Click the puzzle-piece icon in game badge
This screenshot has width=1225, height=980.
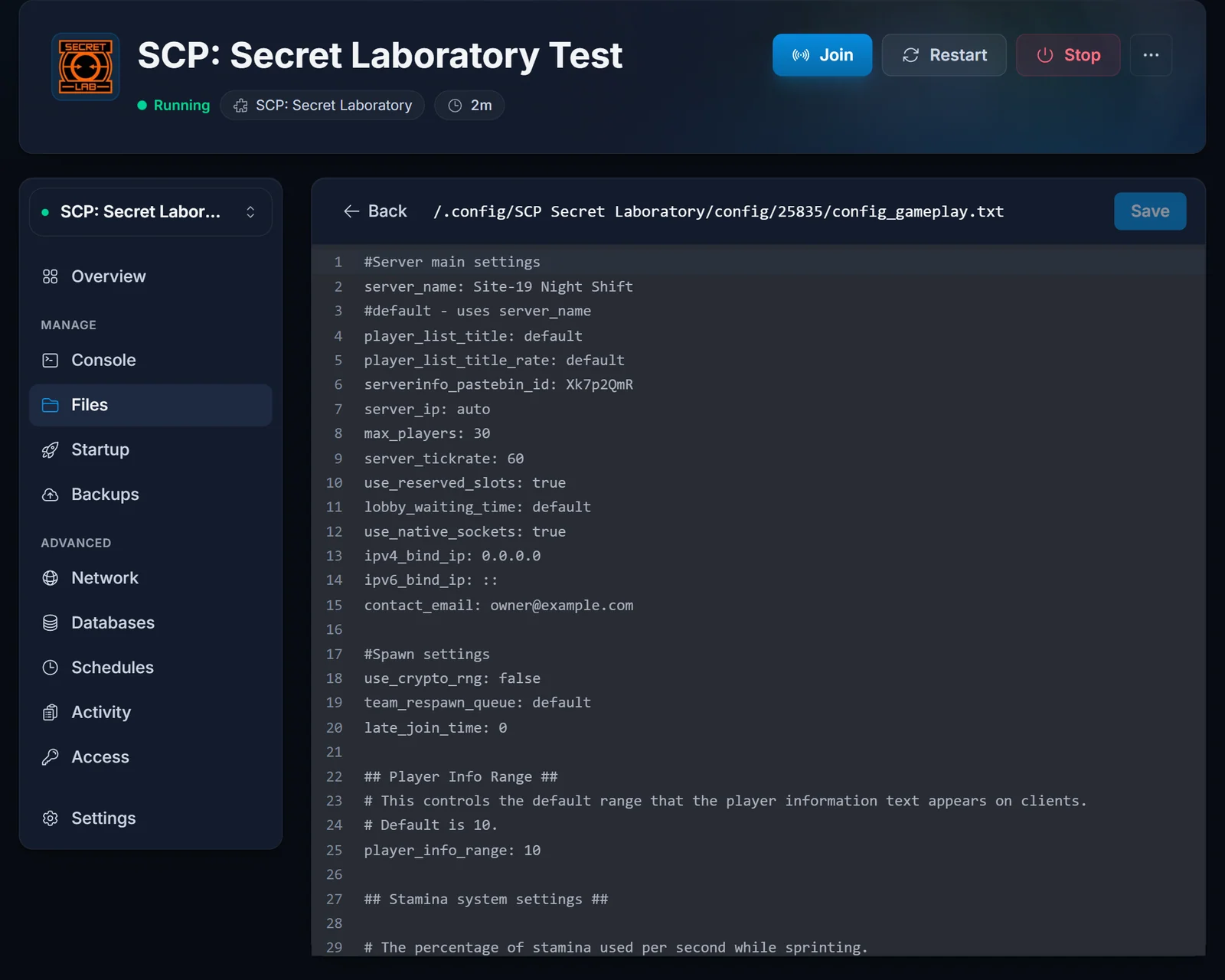240,106
